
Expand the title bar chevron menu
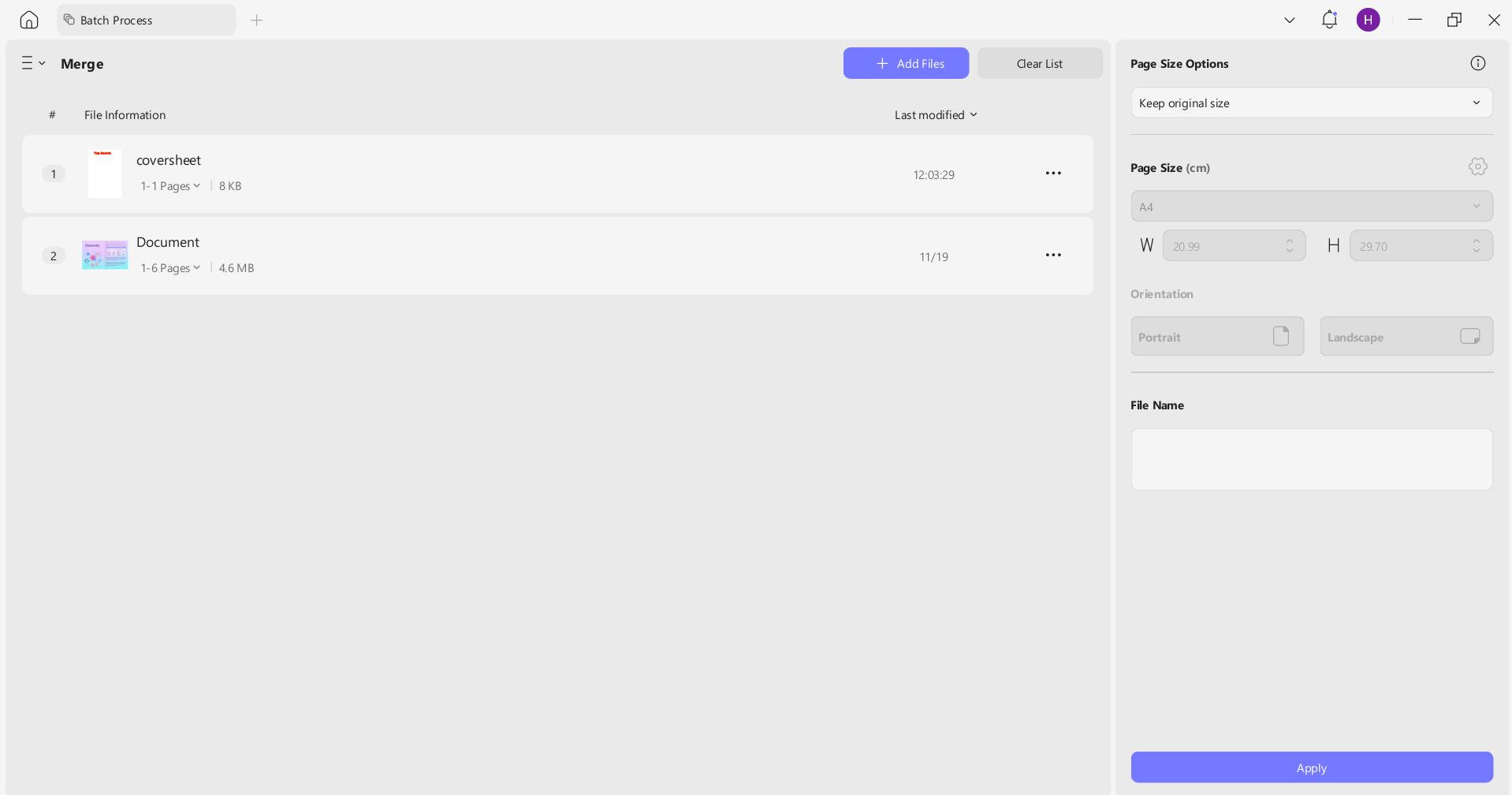(1290, 20)
